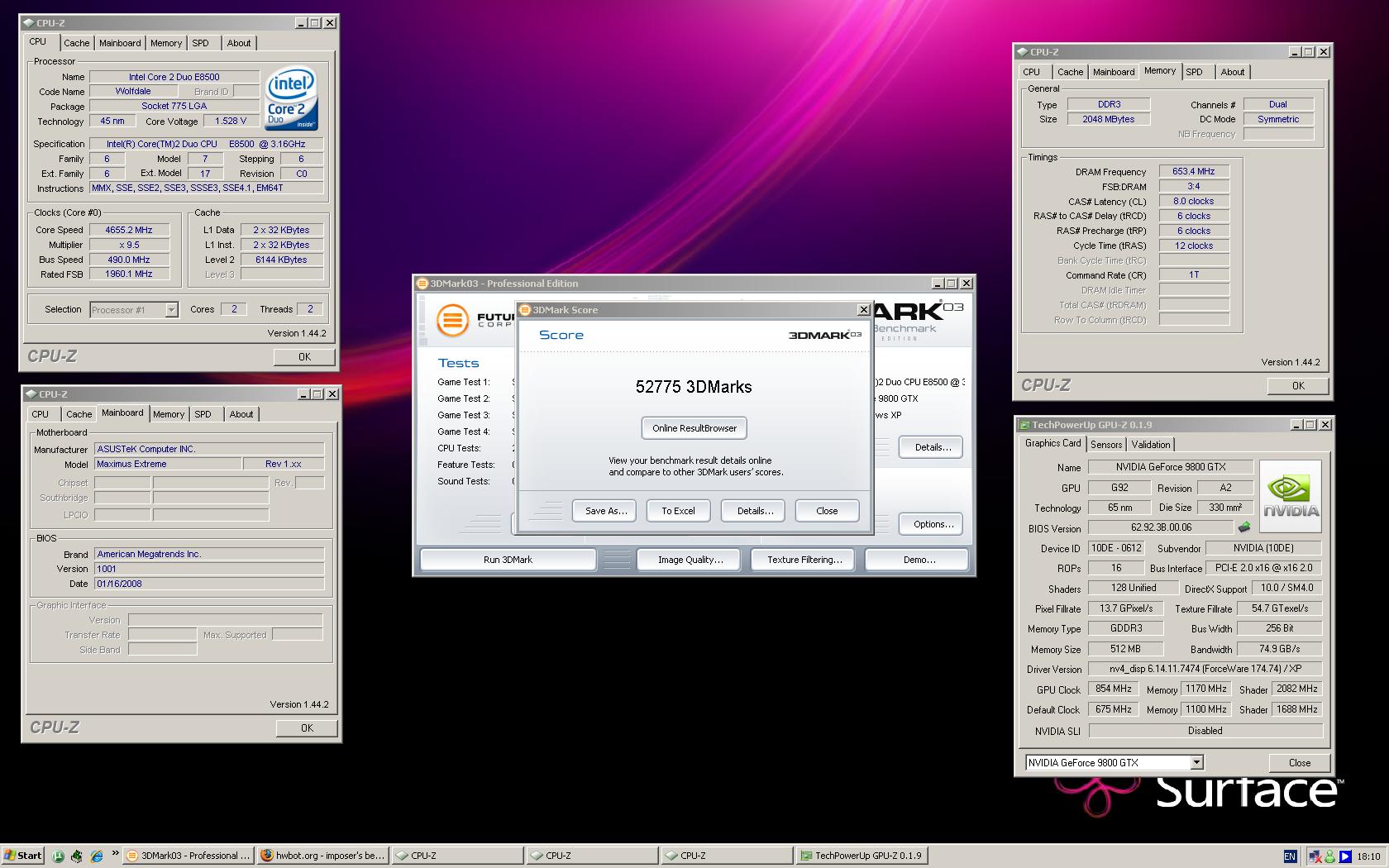
Task: Click Save As in the score dialog
Action: pyautogui.click(x=606, y=511)
